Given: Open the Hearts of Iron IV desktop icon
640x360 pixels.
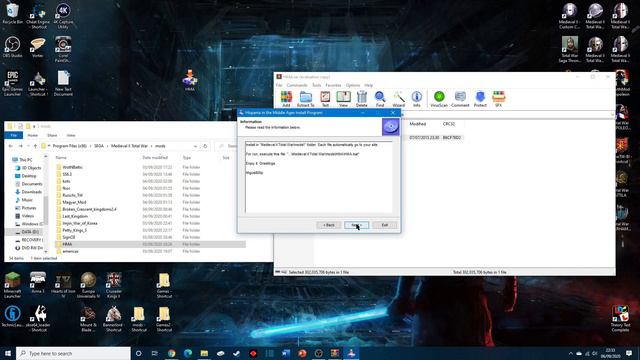Looking at the screenshot, I should (63, 285).
